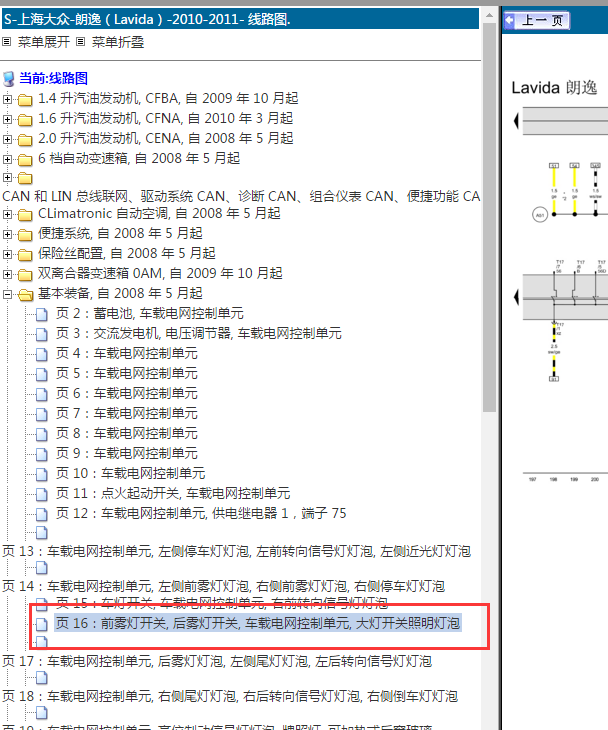
Task: Click folder icon of 双离合器变速箱 0AM
Action: (x=25, y=275)
